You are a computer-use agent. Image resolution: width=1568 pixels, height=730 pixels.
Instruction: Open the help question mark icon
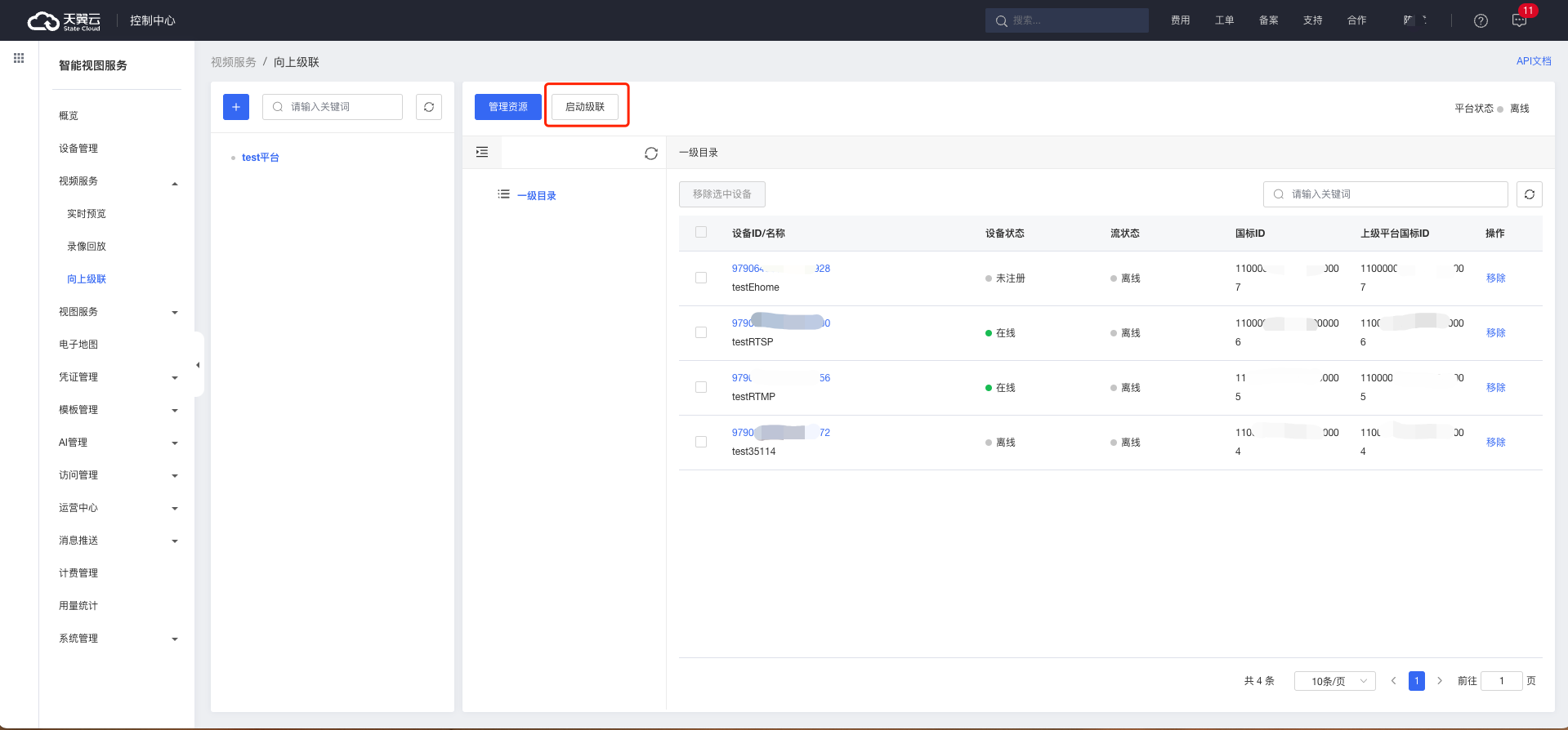pyautogui.click(x=1481, y=21)
